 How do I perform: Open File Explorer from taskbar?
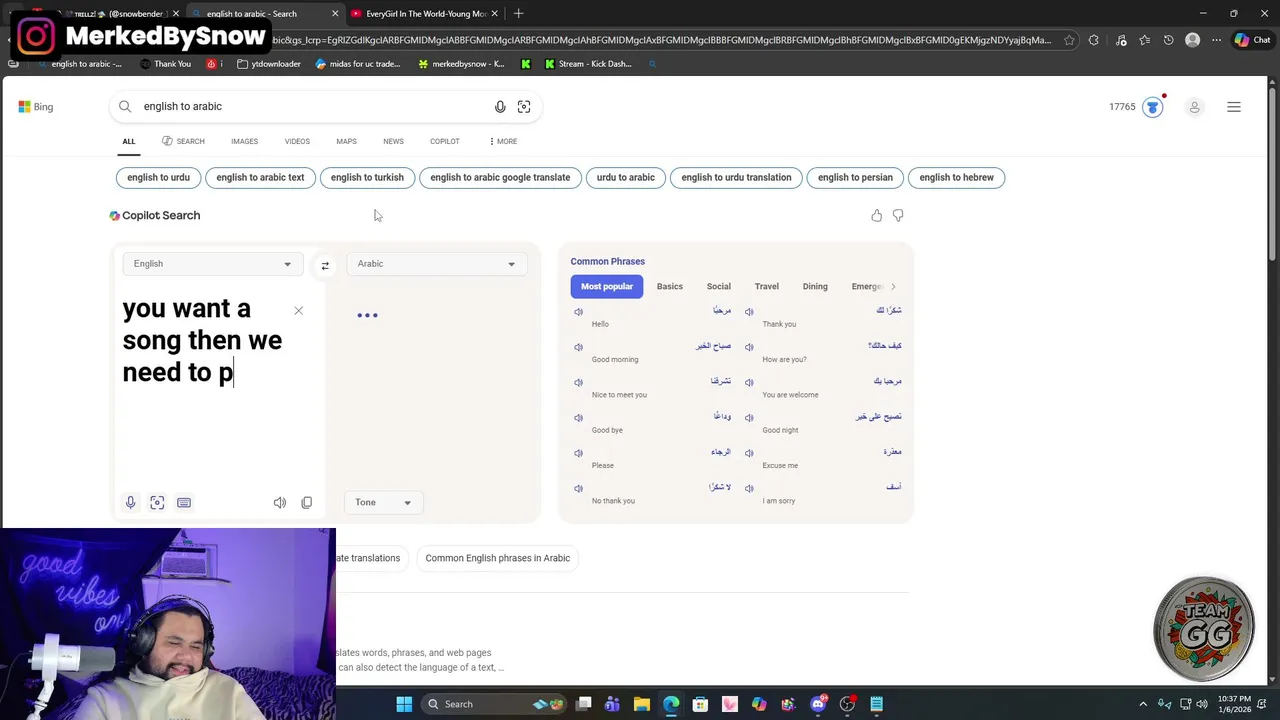[x=642, y=704]
